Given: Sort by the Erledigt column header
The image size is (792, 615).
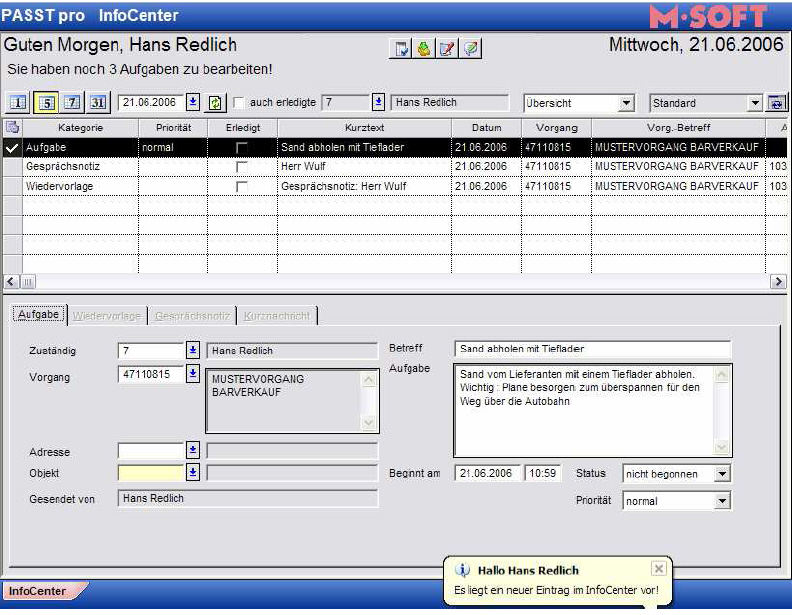Looking at the screenshot, I should pyautogui.click(x=243, y=128).
